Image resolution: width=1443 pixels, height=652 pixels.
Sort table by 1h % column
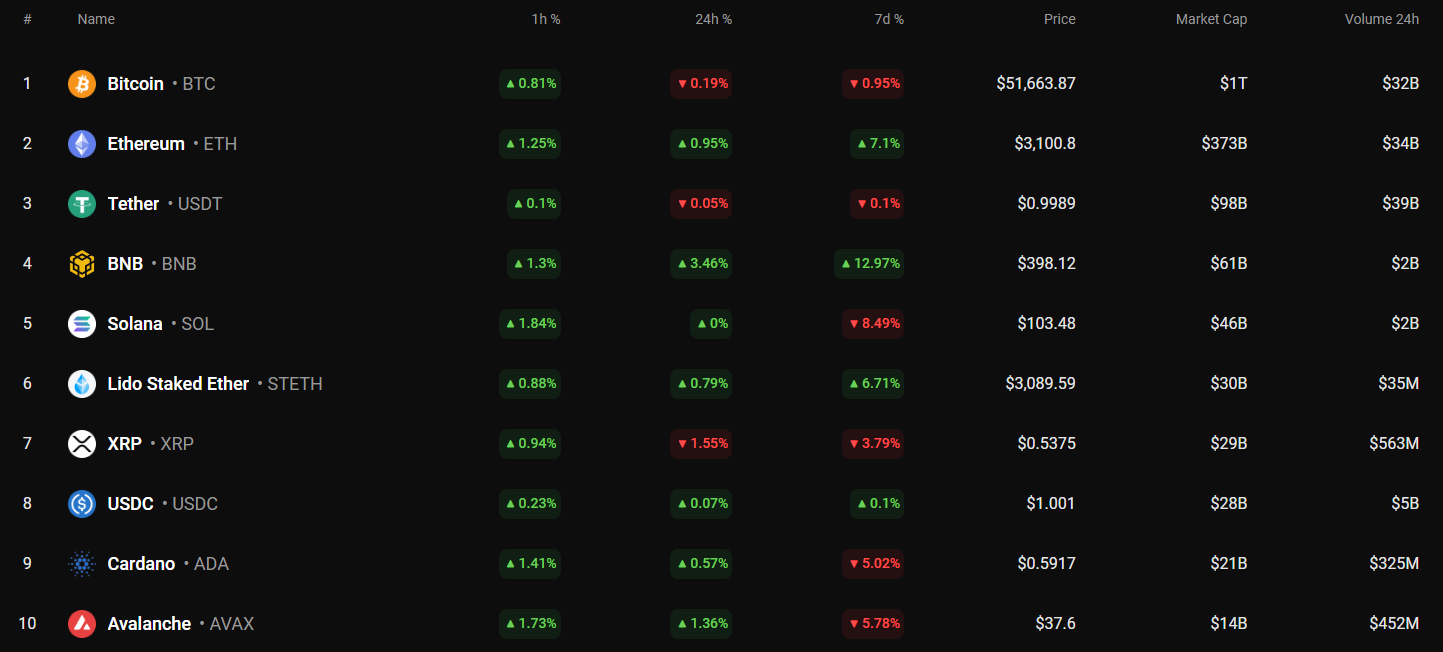click(x=546, y=19)
